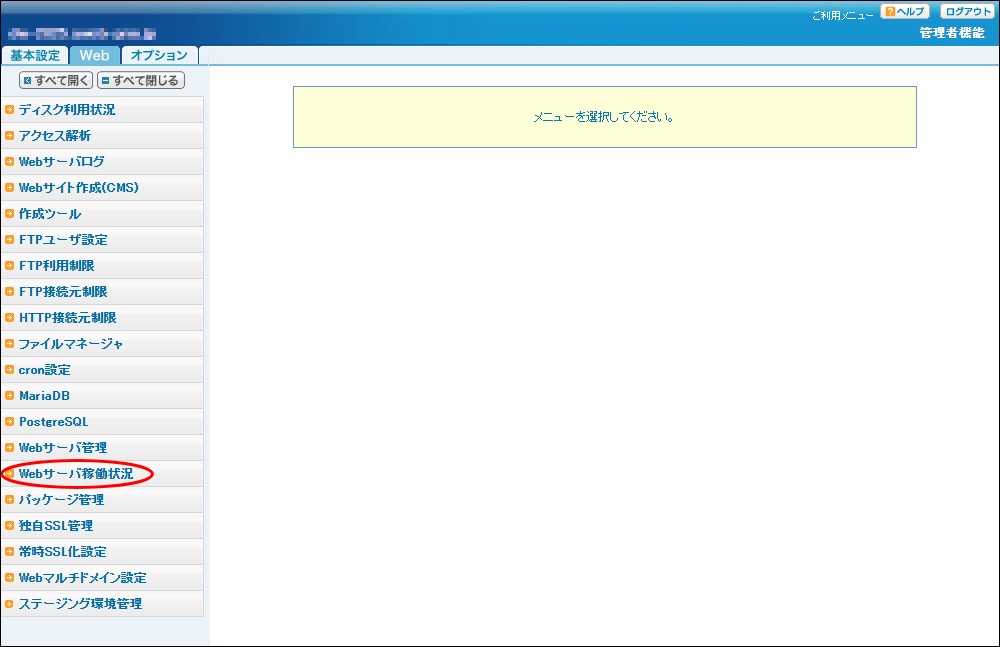Expand all menus with すべて開く
The width and height of the screenshot is (1000, 647).
pos(56,80)
